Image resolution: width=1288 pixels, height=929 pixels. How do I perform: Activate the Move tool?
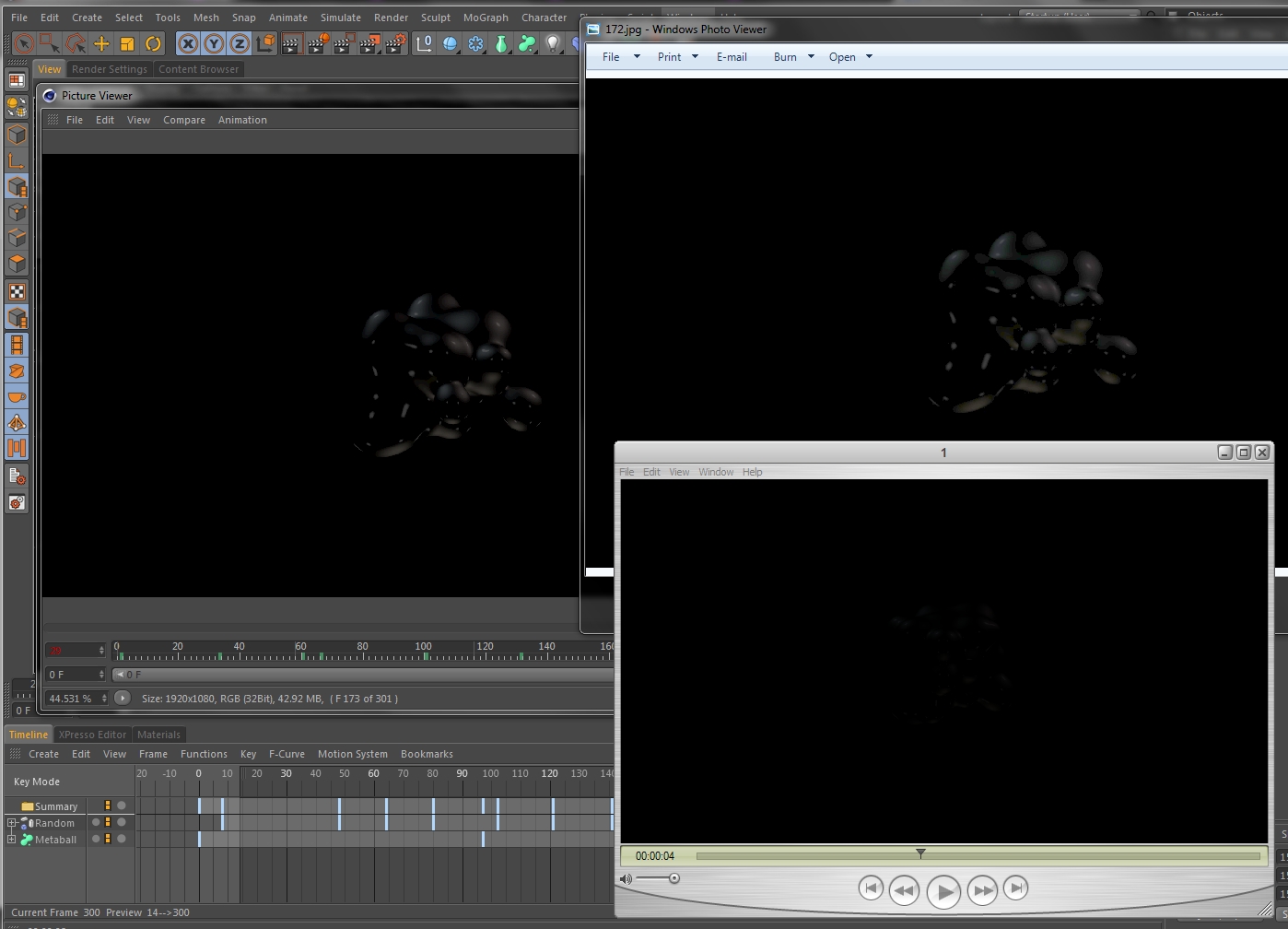(x=101, y=43)
